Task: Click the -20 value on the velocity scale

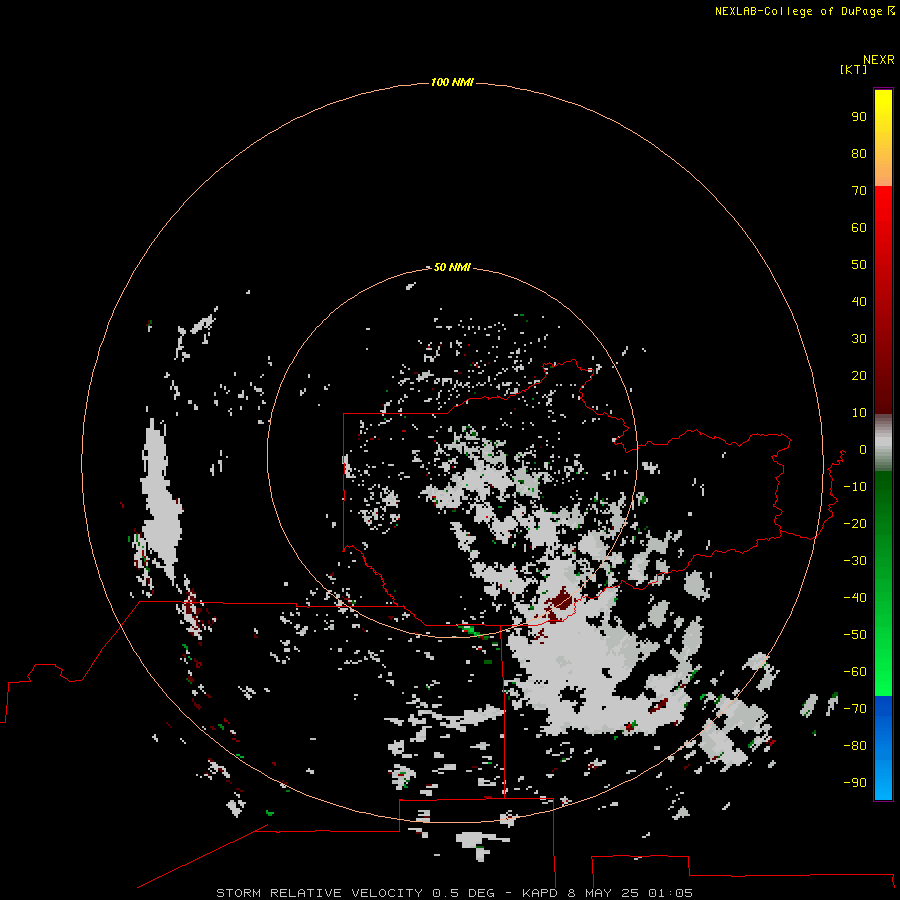Action: pyautogui.click(x=855, y=524)
